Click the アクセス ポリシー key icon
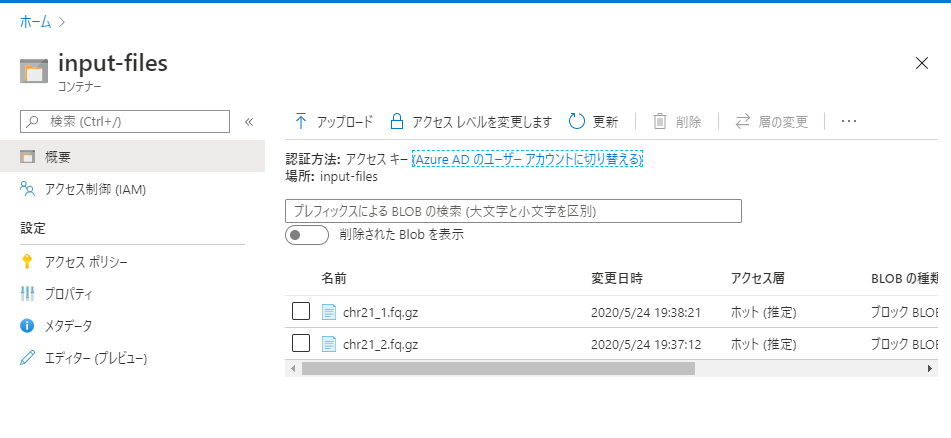The width and height of the screenshot is (951, 438). [x=27, y=262]
